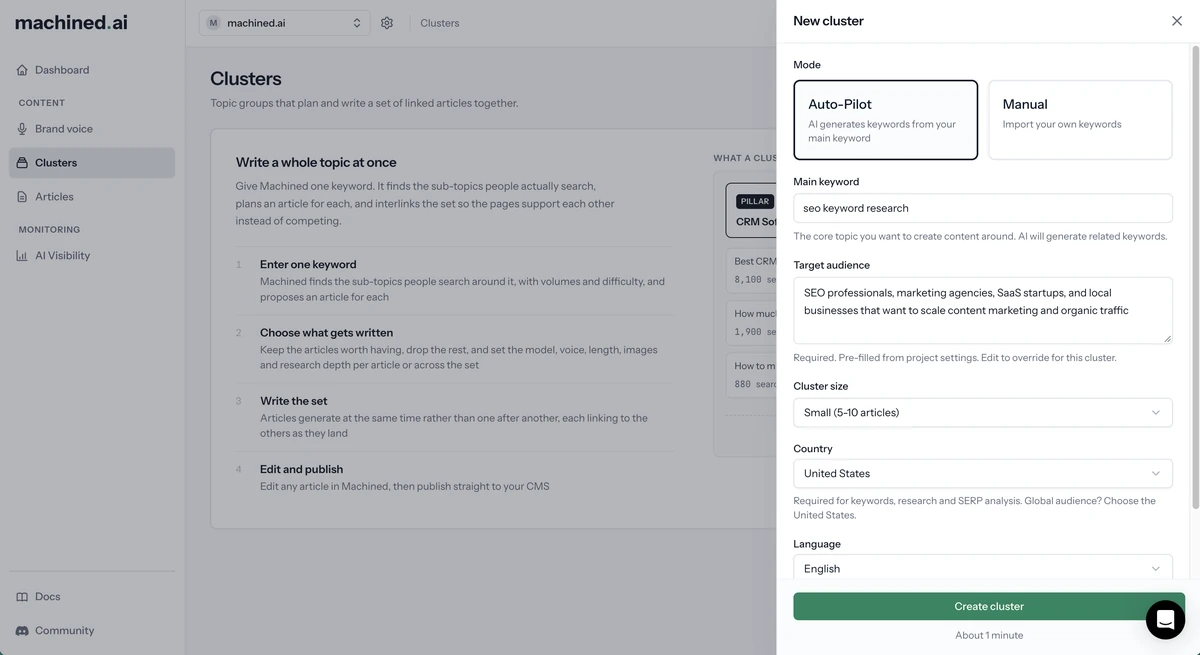The height and width of the screenshot is (655, 1200).
Task: Open the machined.ai project switcher
Action: coord(284,23)
